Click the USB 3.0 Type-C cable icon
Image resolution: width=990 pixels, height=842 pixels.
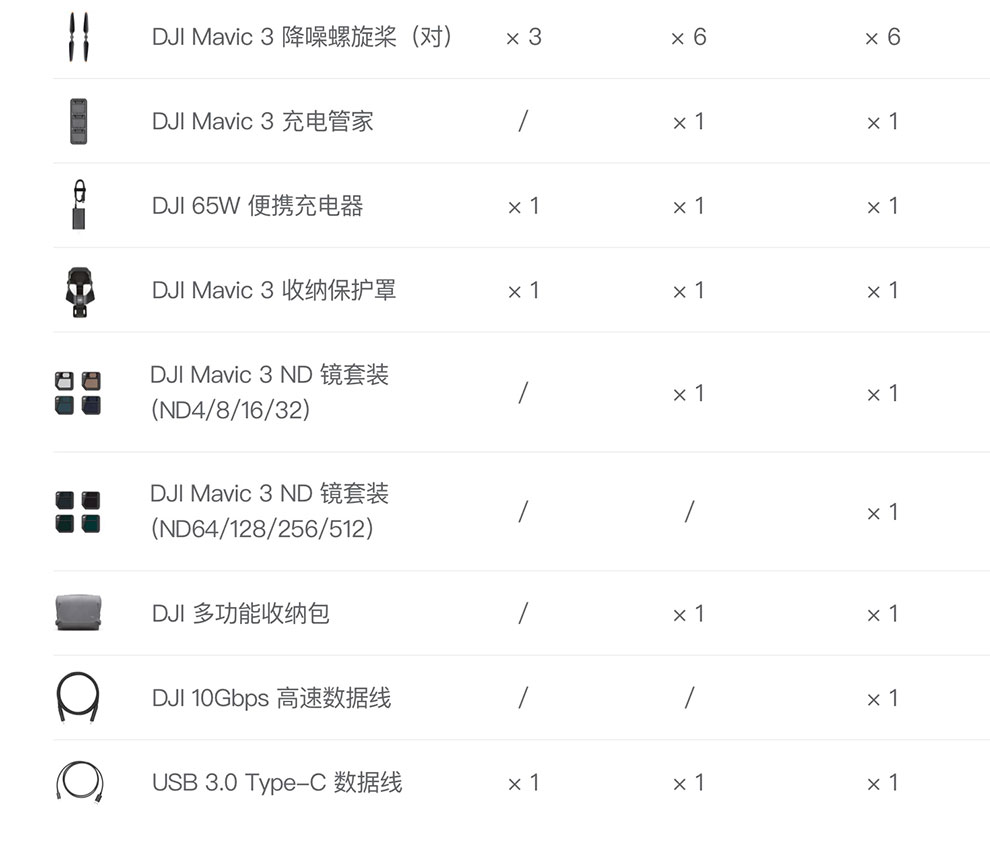tap(80, 781)
